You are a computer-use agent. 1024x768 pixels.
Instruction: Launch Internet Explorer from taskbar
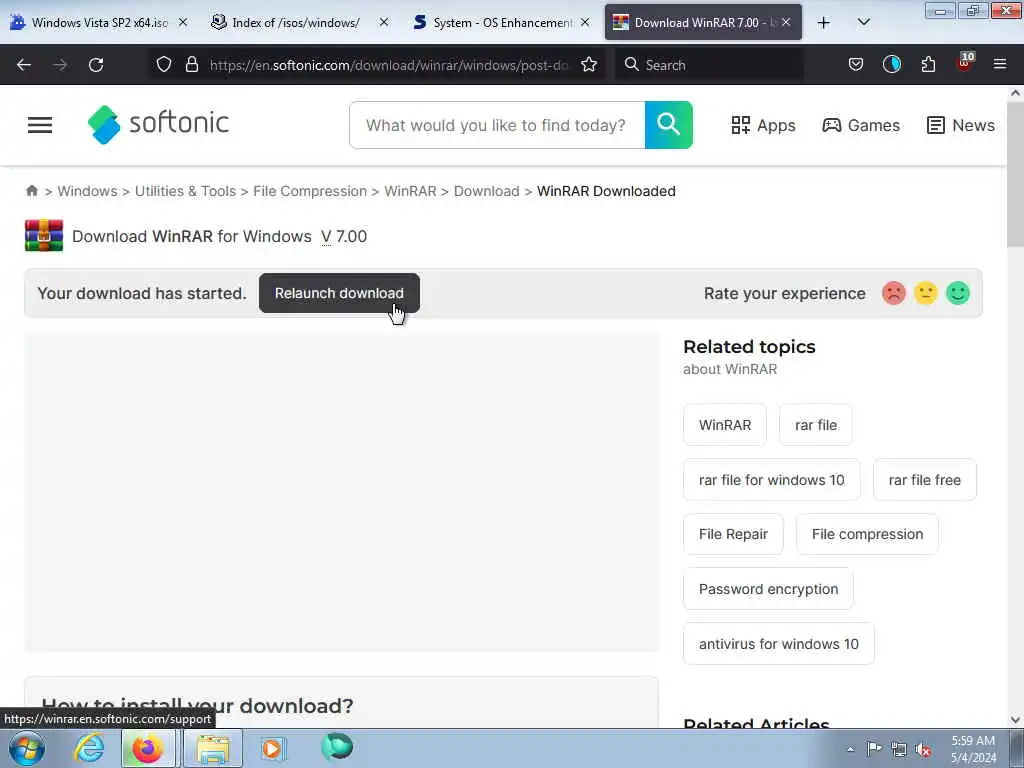click(x=88, y=748)
